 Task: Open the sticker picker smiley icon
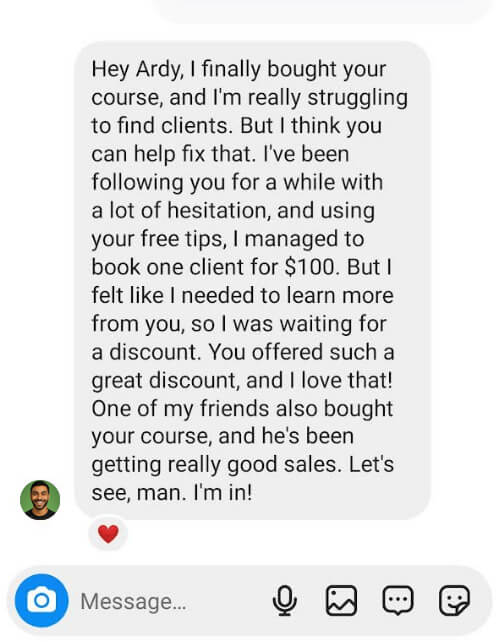point(454,601)
